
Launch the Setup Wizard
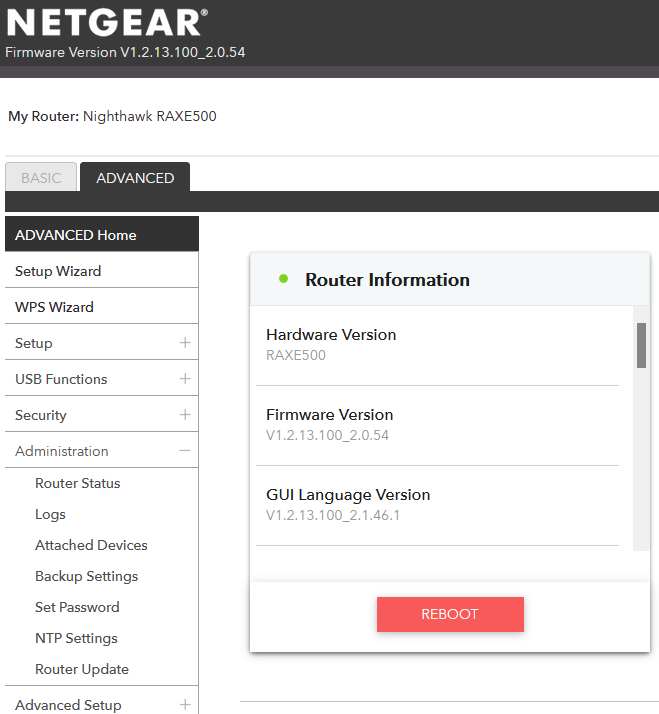[x=58, y=271]
